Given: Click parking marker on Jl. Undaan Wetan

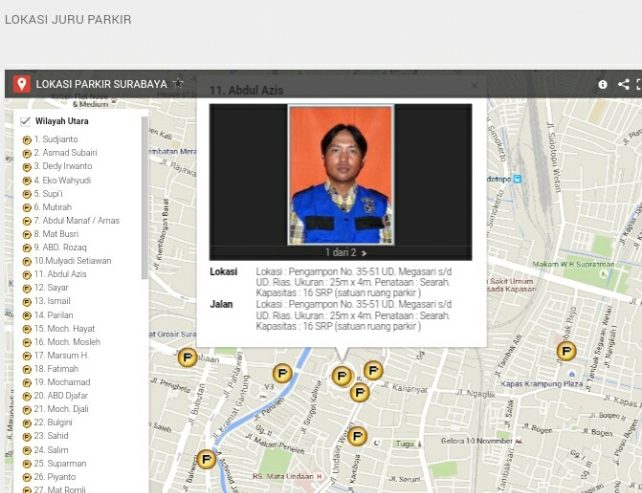Looking at the screenshot, I should pyautogui.click(x=357, y=436).
